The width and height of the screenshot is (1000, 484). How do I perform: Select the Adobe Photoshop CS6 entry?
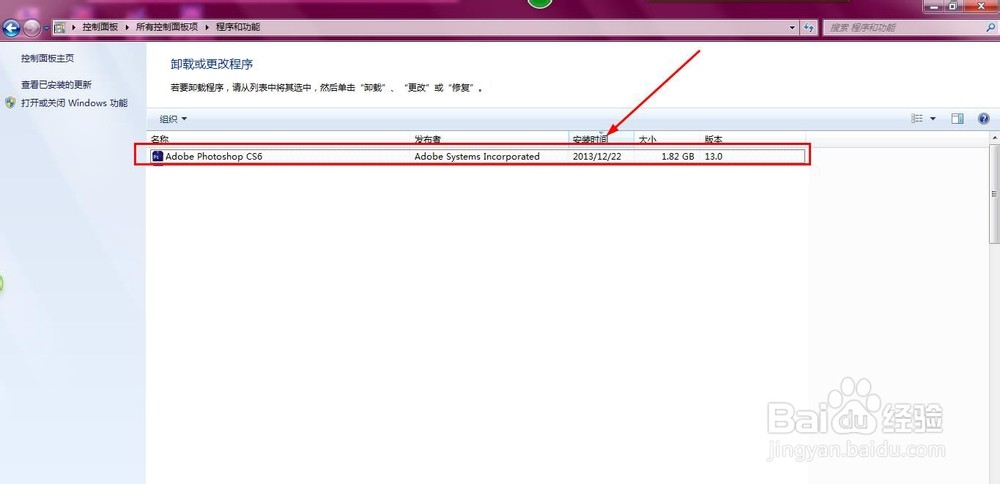[477, 156]
